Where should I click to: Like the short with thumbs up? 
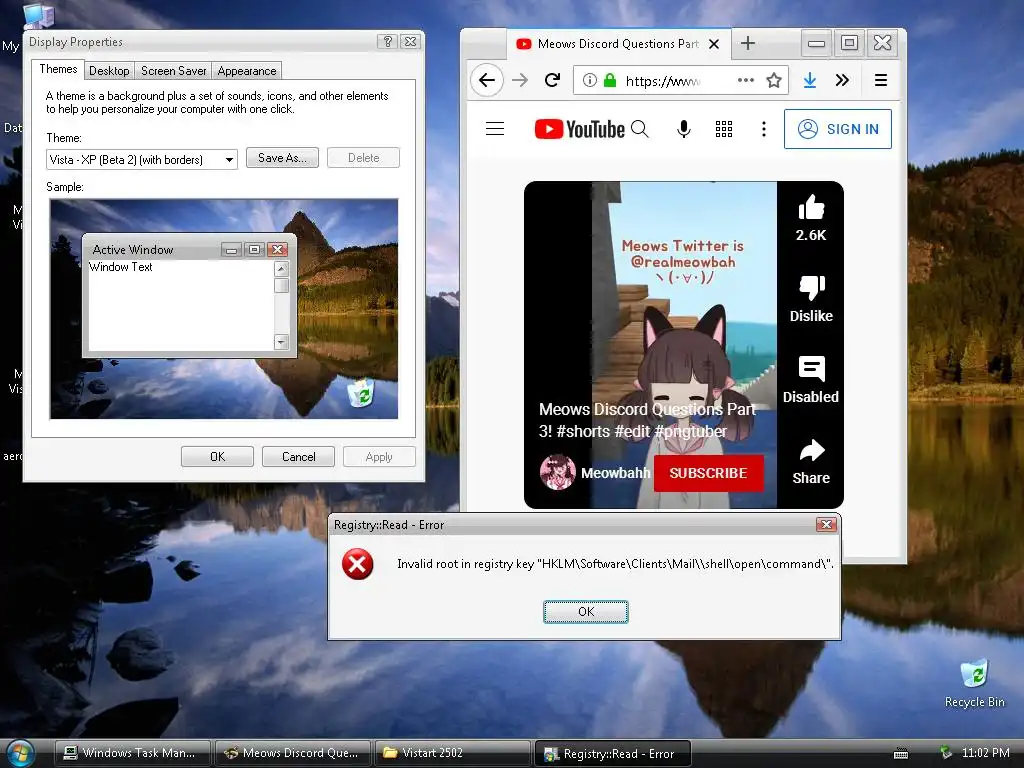[811, 208]
